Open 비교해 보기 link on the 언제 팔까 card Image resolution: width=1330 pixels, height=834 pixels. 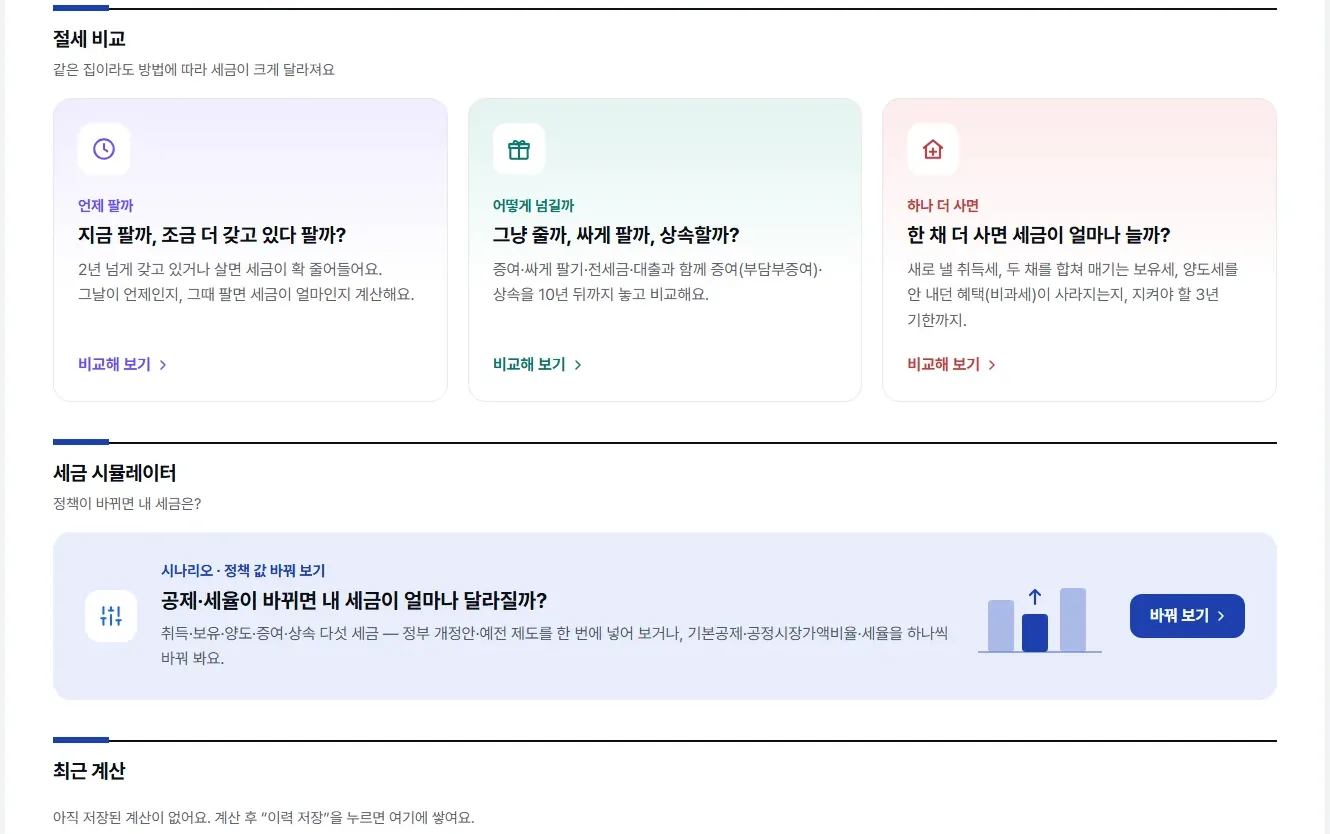click(x=122, y=364)
